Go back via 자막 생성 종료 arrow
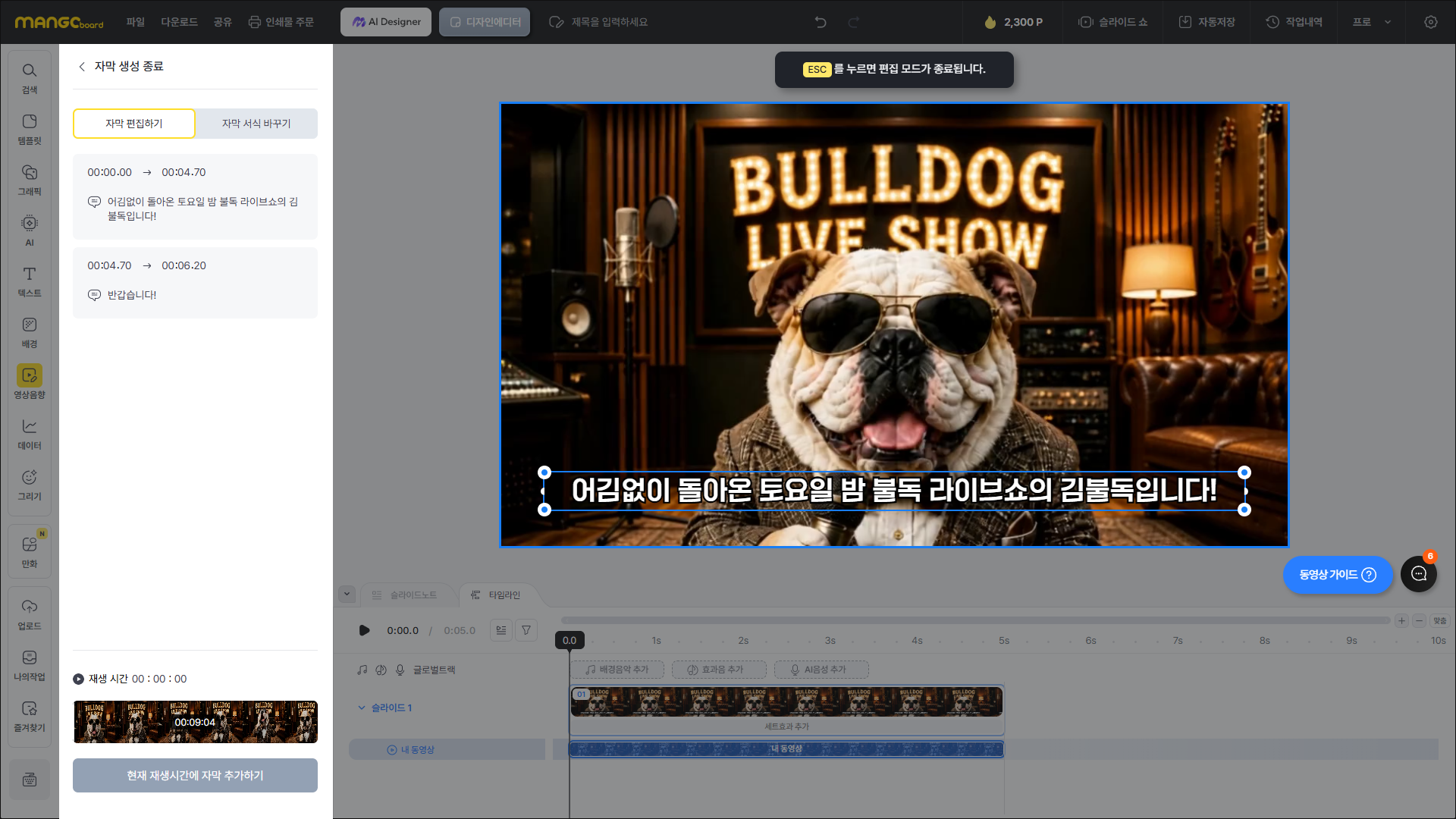This screenshot has width=1456, height=819. pos(82,67)
